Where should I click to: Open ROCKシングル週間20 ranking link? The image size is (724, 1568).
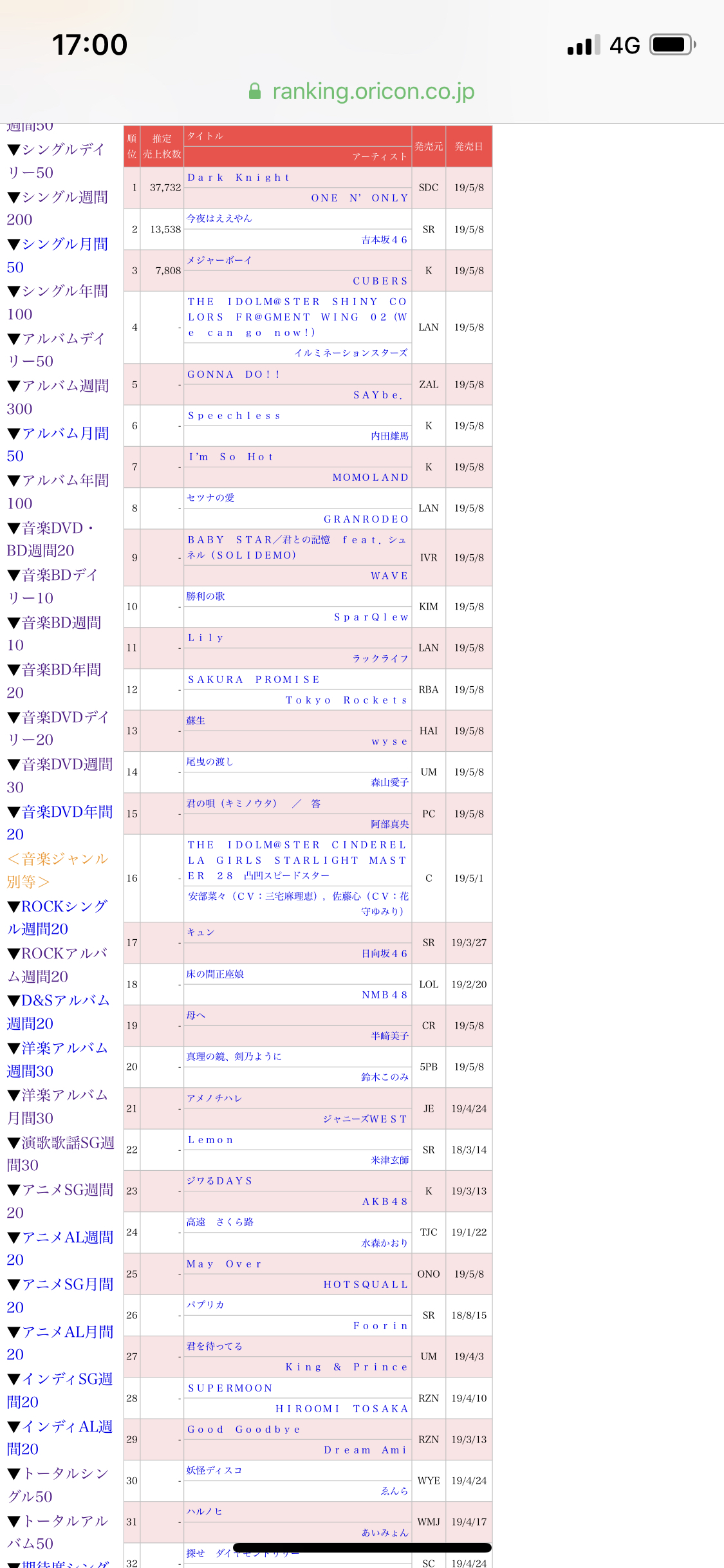click(57, 917)
